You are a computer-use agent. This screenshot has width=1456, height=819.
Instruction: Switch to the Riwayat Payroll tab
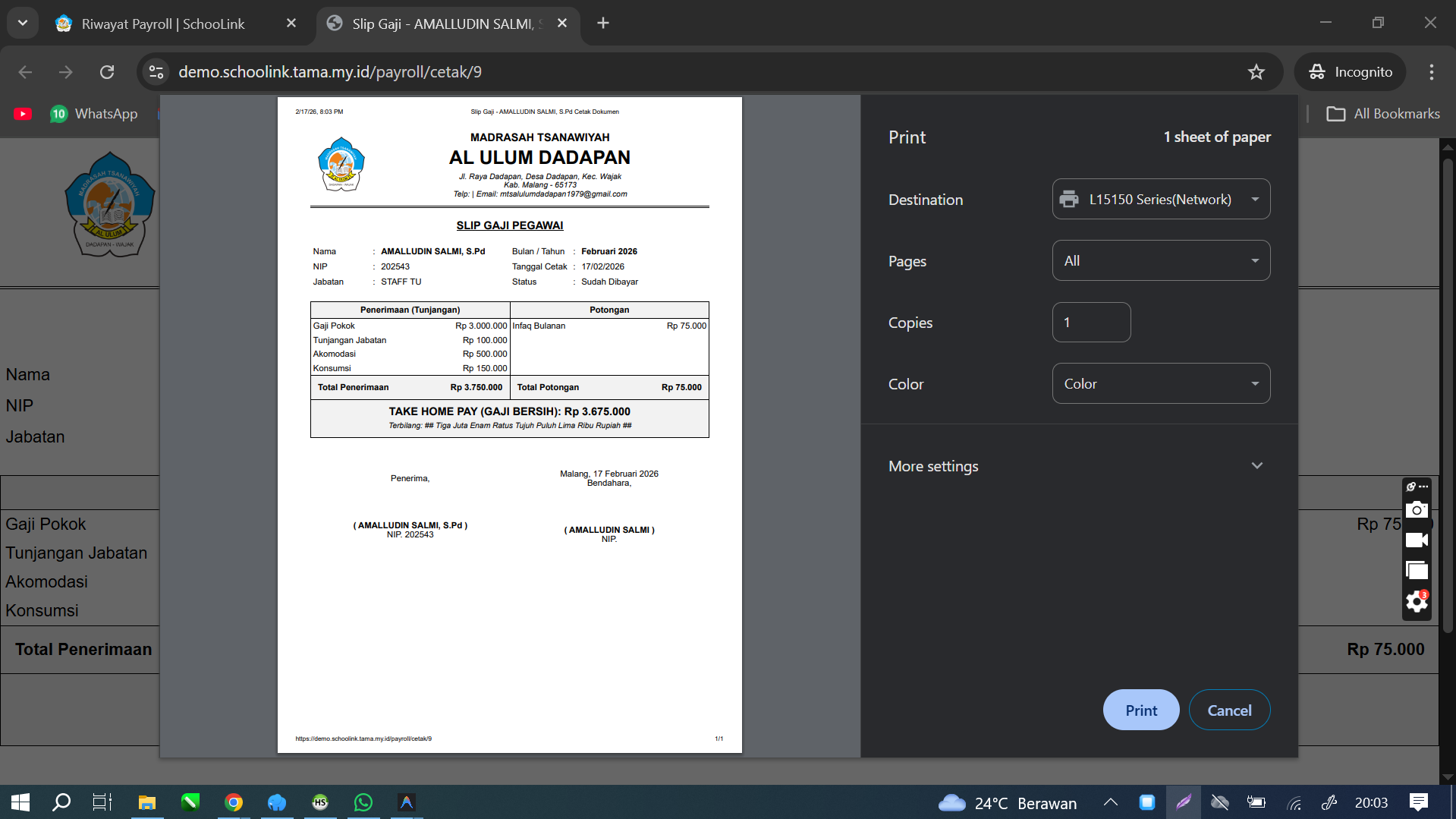[x=163, y=24]
